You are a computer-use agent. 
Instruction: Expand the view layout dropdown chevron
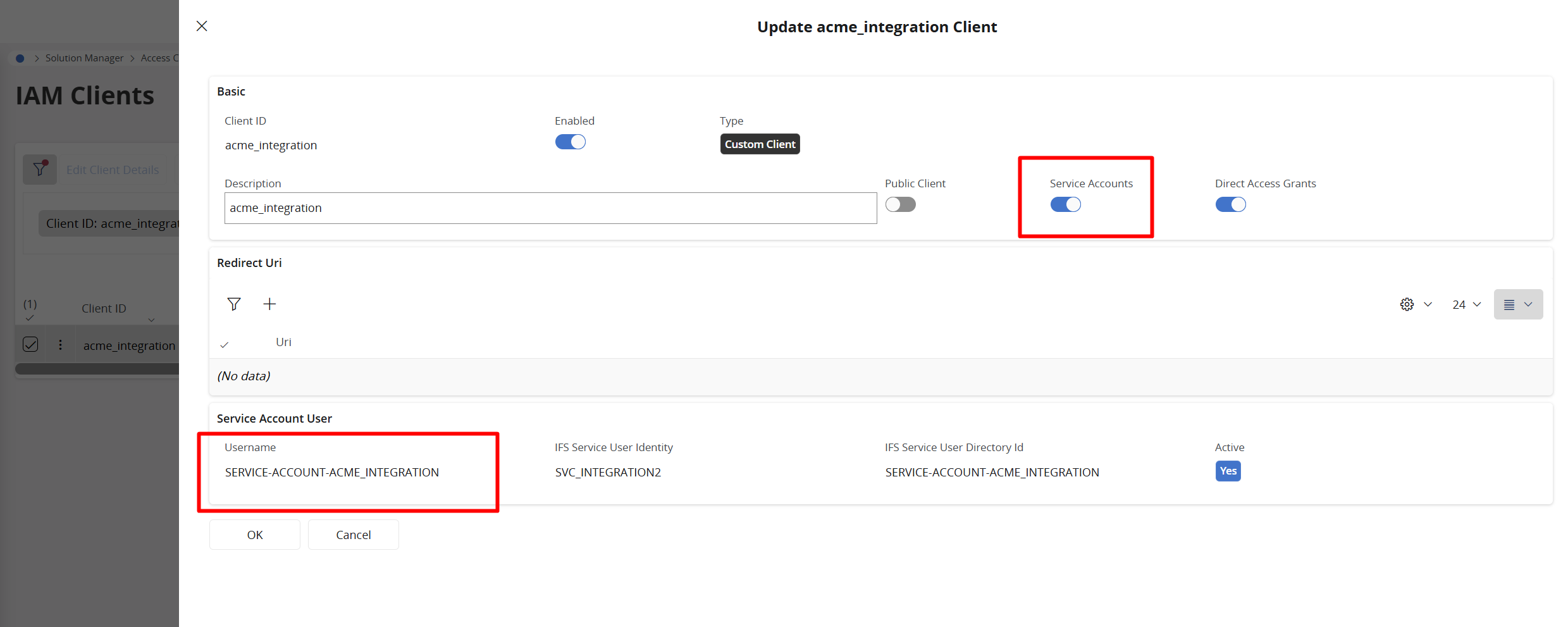pos(1528,304)
